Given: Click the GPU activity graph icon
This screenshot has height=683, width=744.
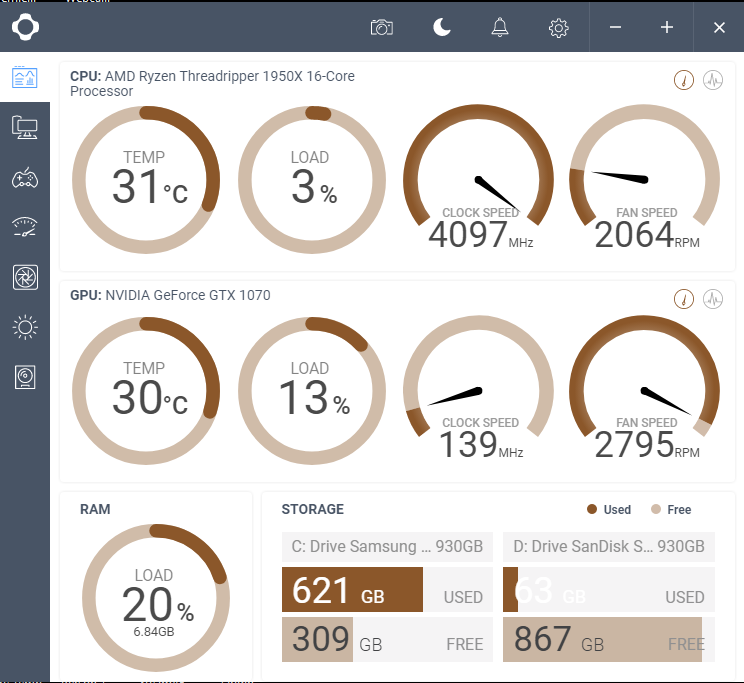Looking at the screenshot, I should [x=713, y=299].
